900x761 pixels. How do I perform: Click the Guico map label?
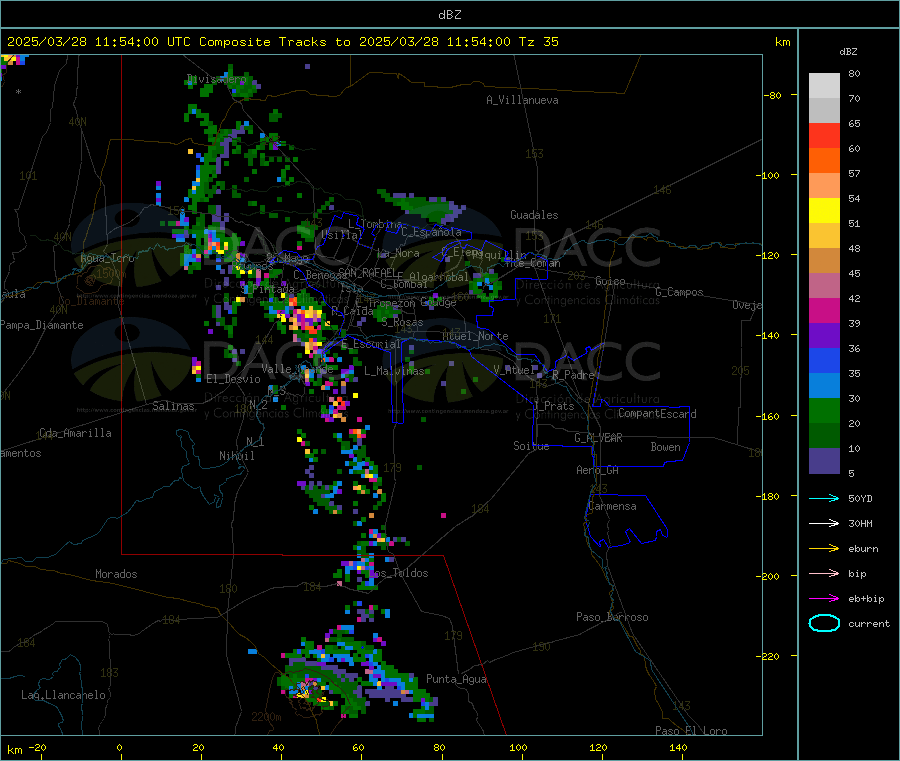point(610,281)
